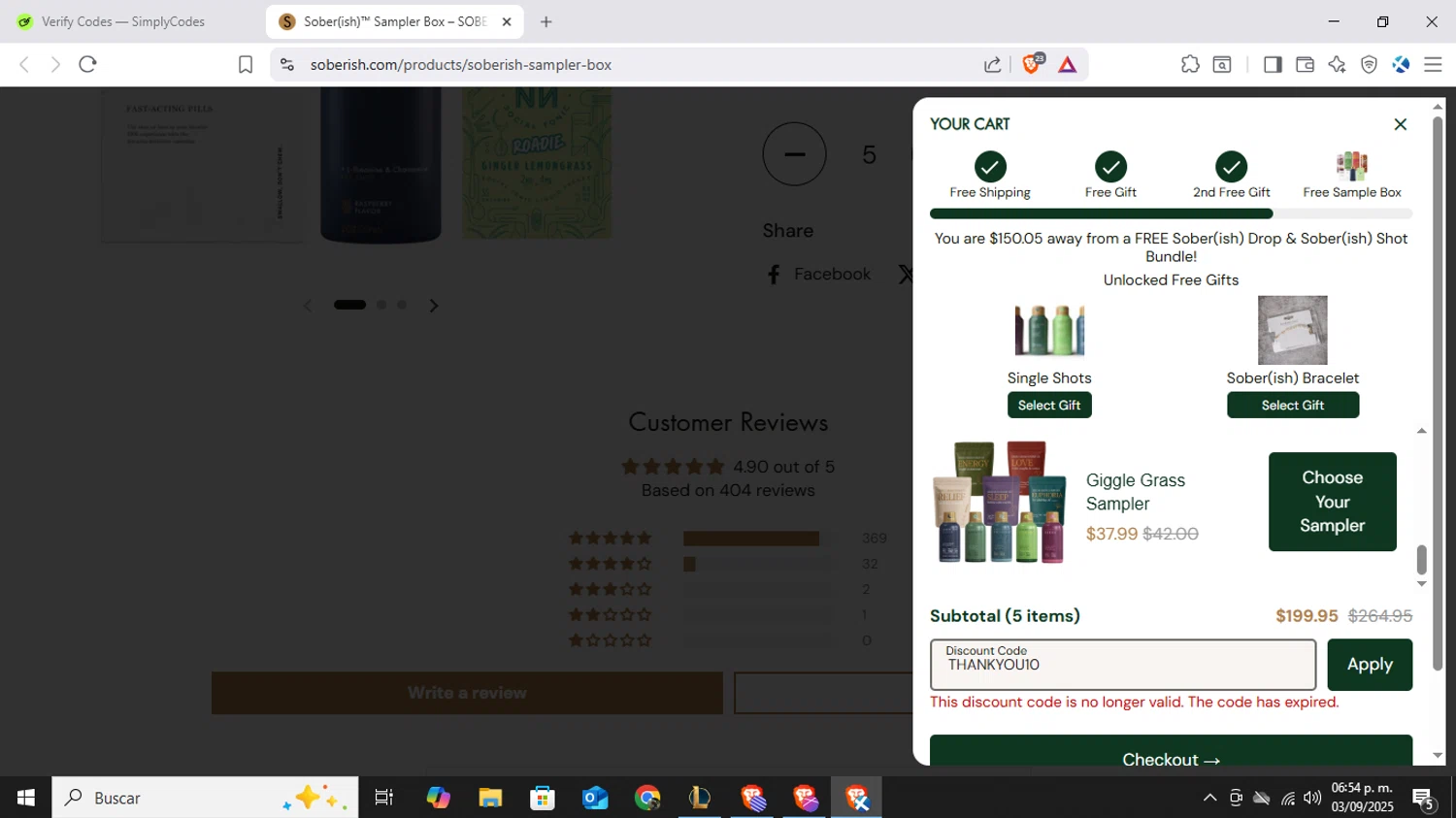The height and width of the screenshot is (818, 1456).
Task: Select the dark bottle product thumbnail
Action: [381, 165]
